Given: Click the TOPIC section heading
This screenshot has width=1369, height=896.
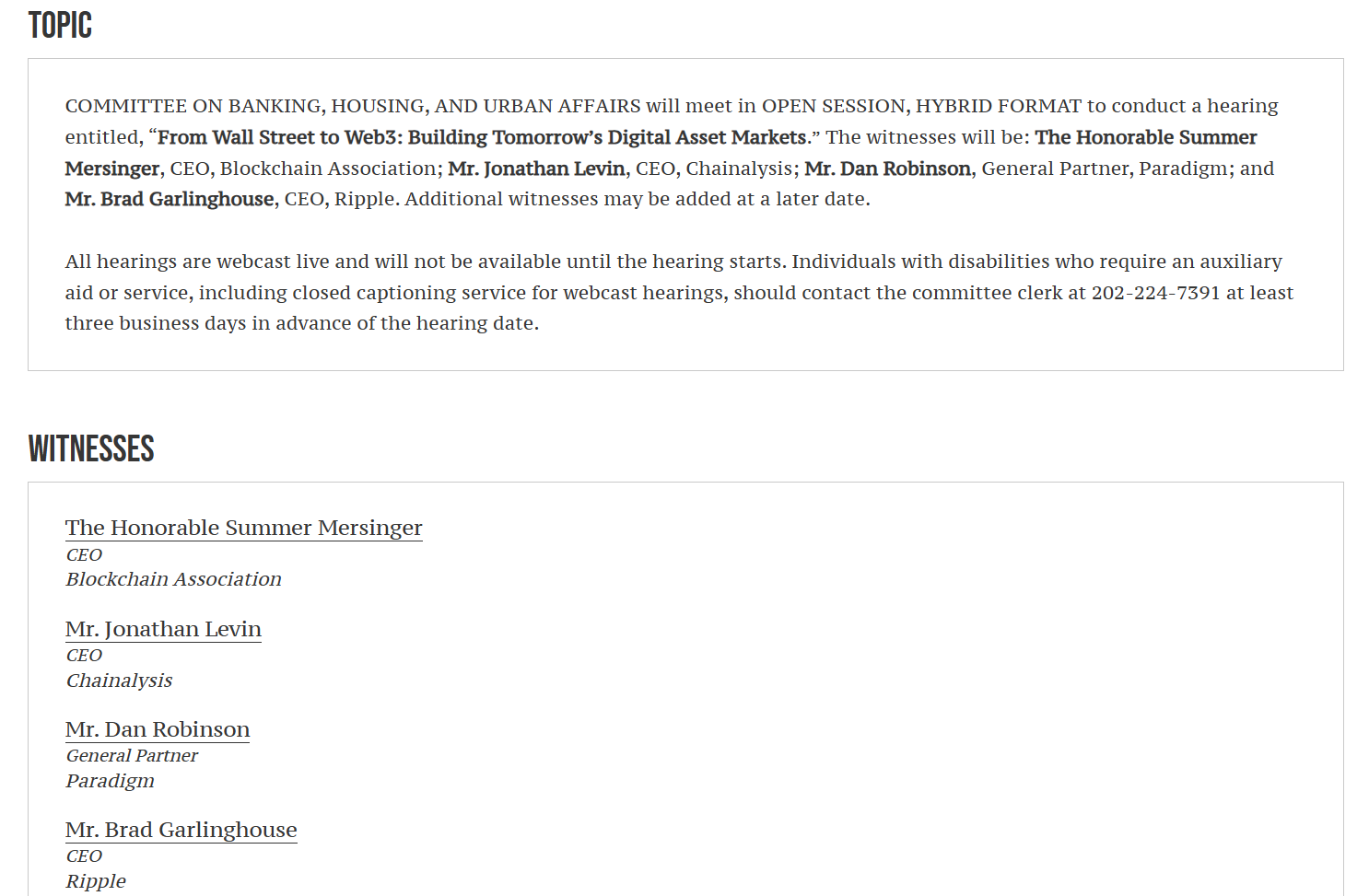Looking at the screenshot, I should tap(60, 25).
